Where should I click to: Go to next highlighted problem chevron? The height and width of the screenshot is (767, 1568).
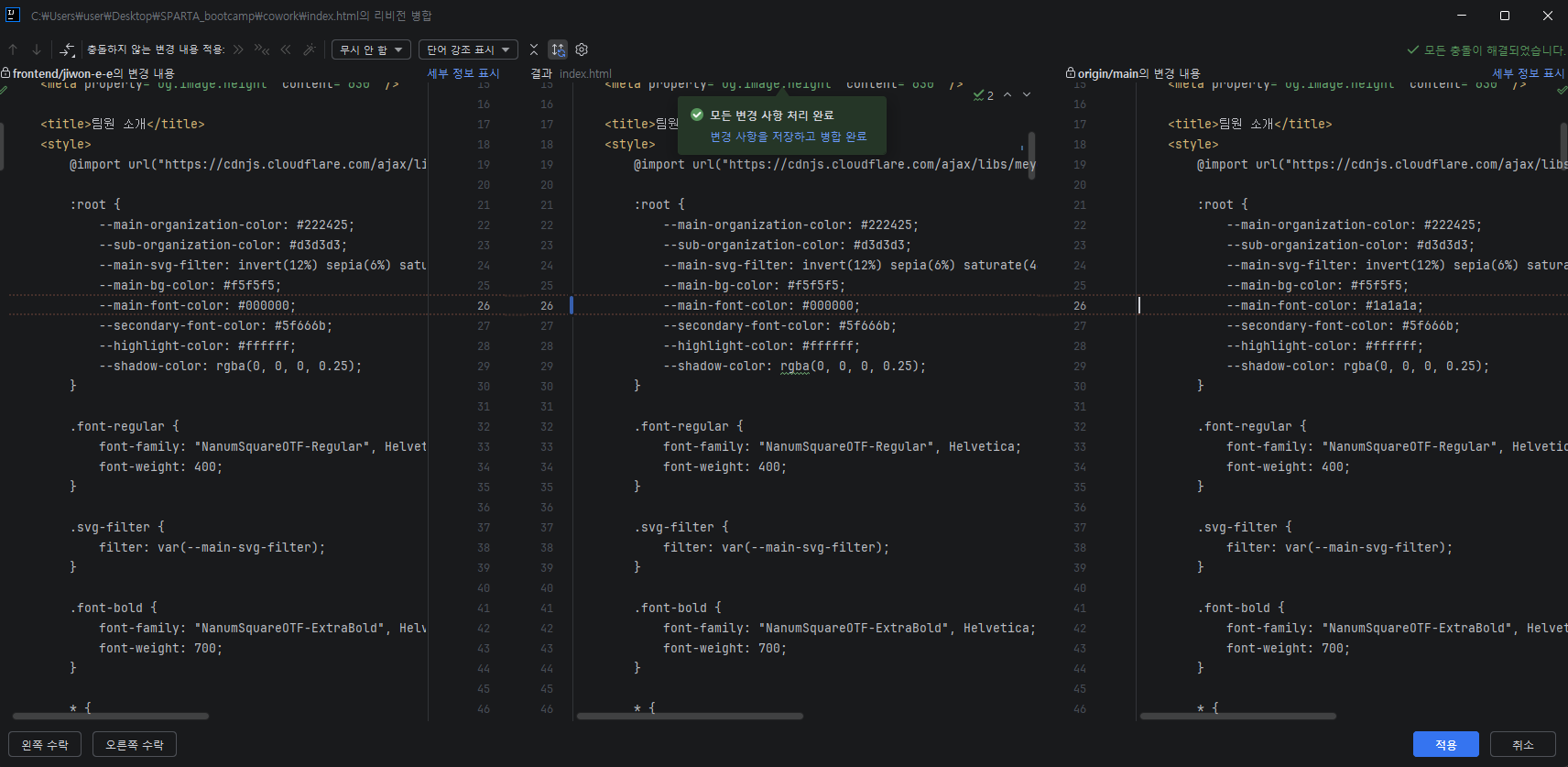point(1027,94)
